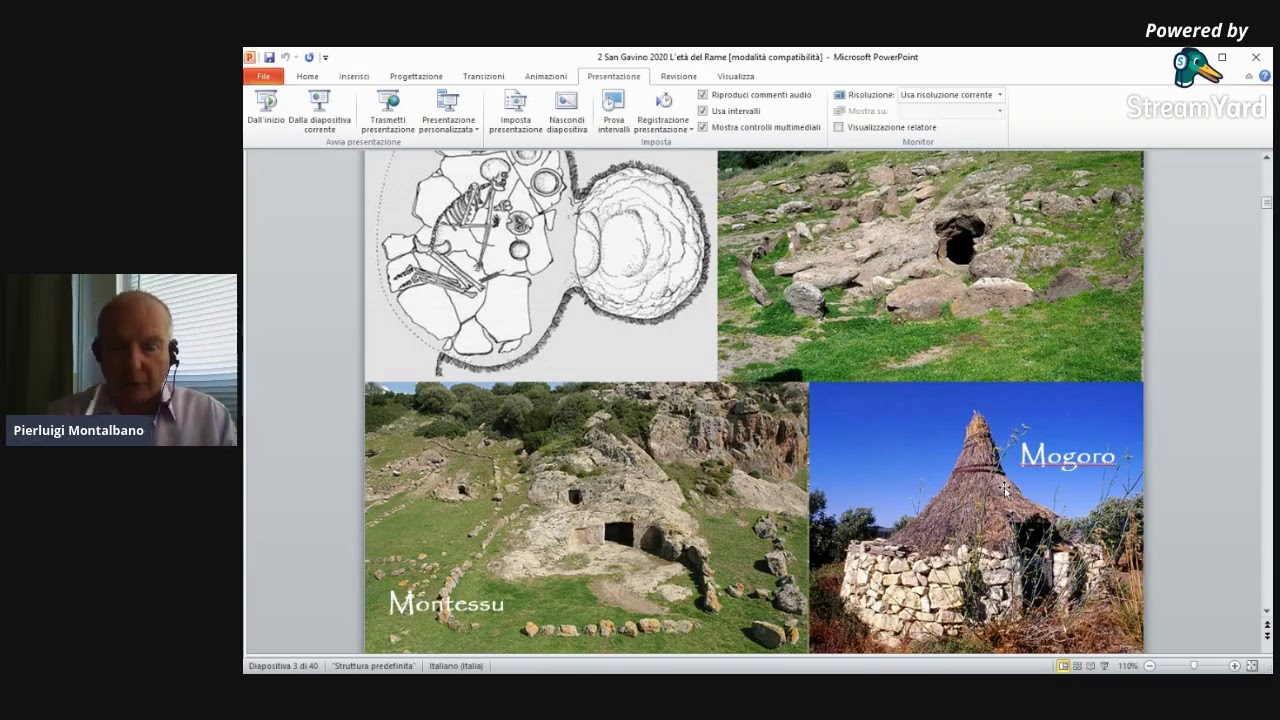
Task: Switch to Reading view icon
Action: pos(1090,666)
